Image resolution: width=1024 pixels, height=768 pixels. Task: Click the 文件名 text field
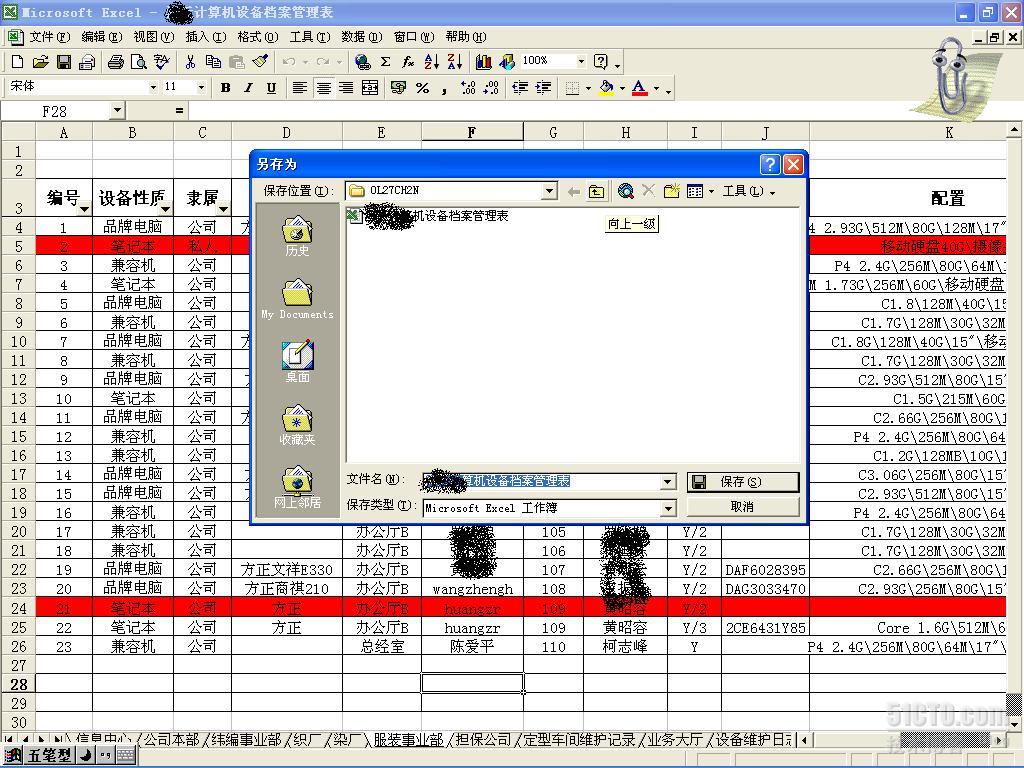point(541,482)
